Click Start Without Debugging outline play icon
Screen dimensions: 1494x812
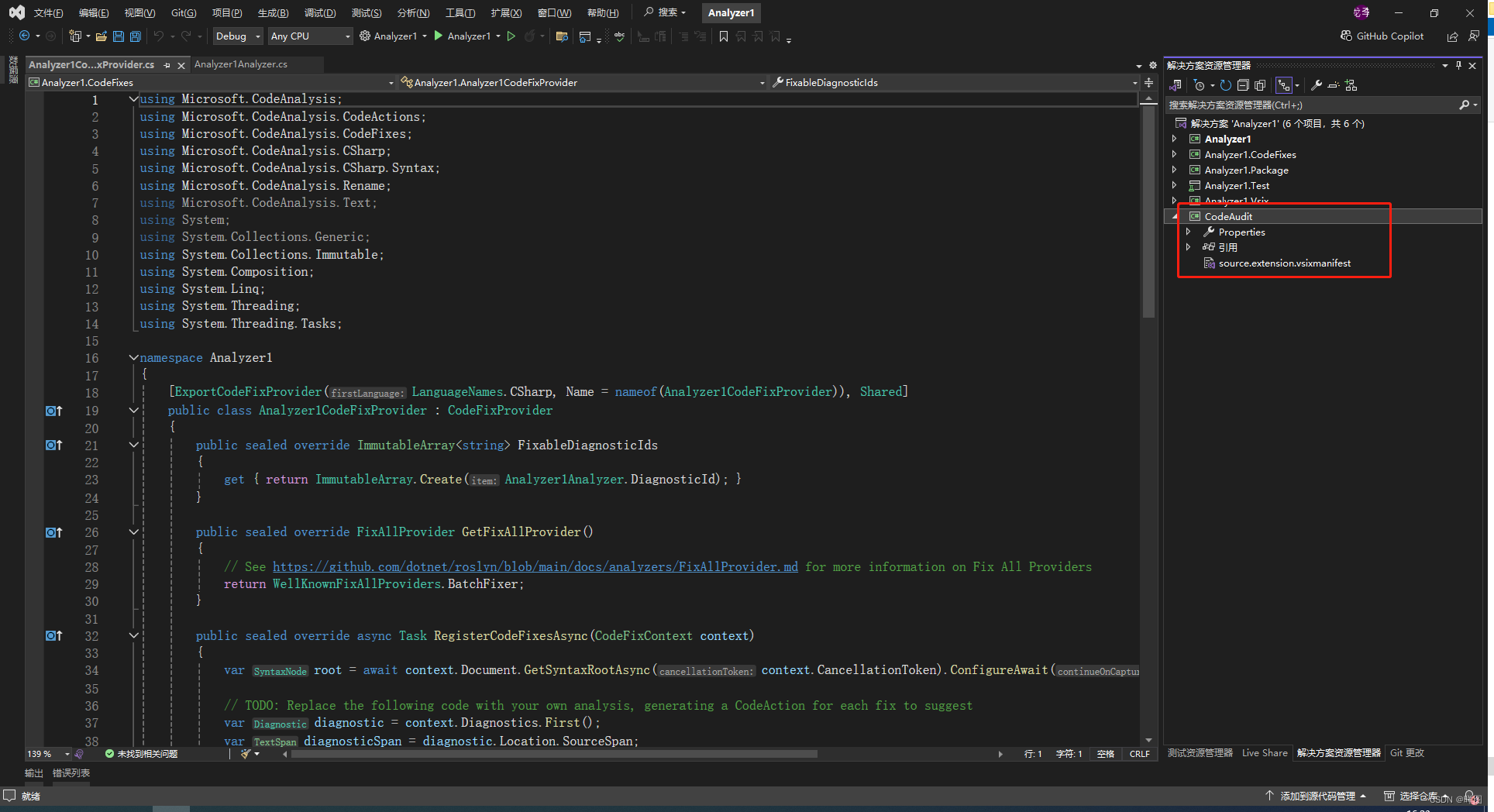pyautogui.click(x=511, y=36)
